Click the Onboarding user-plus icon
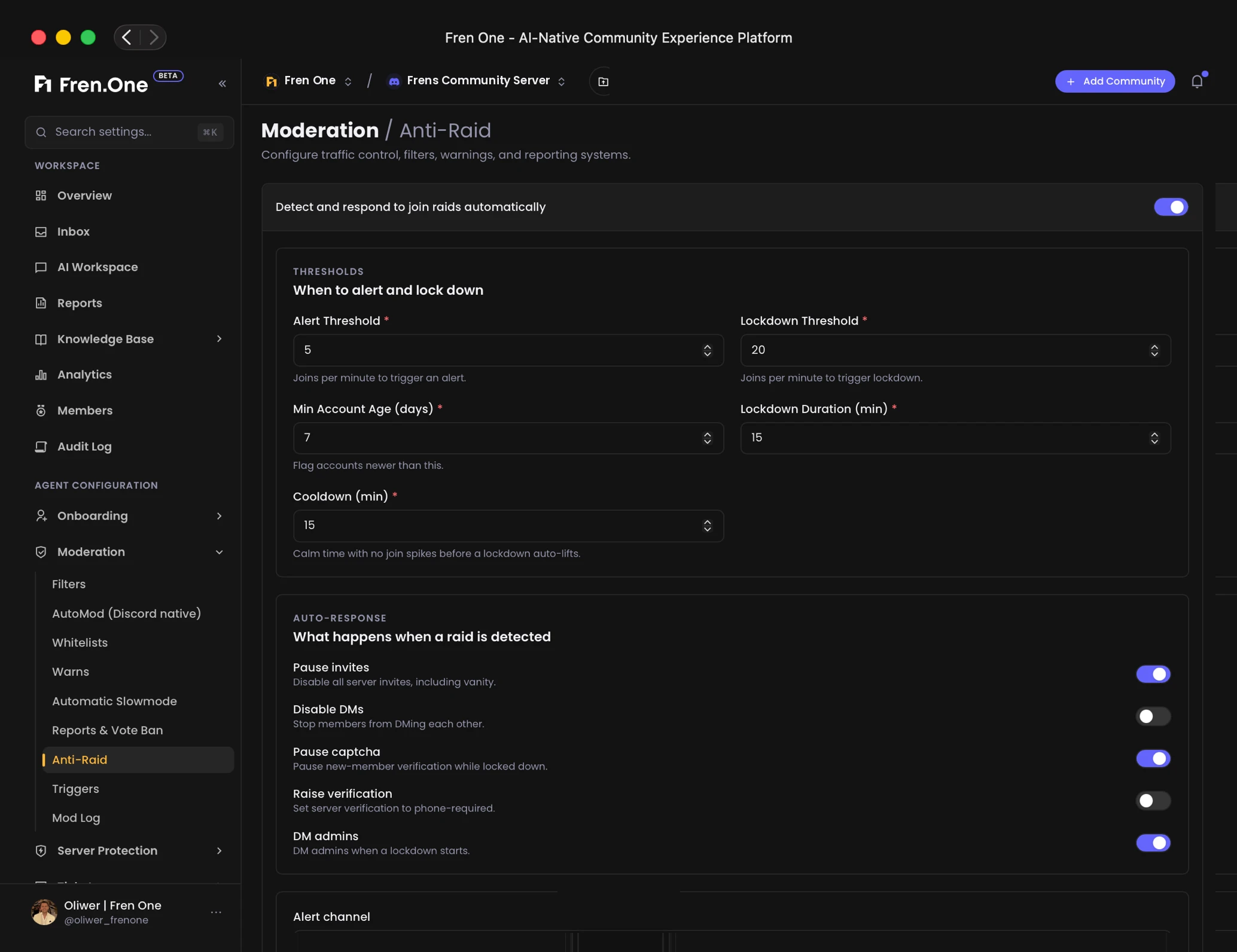Image resolution: width=1237 pixels, height=952 pixels. point(41,516)
